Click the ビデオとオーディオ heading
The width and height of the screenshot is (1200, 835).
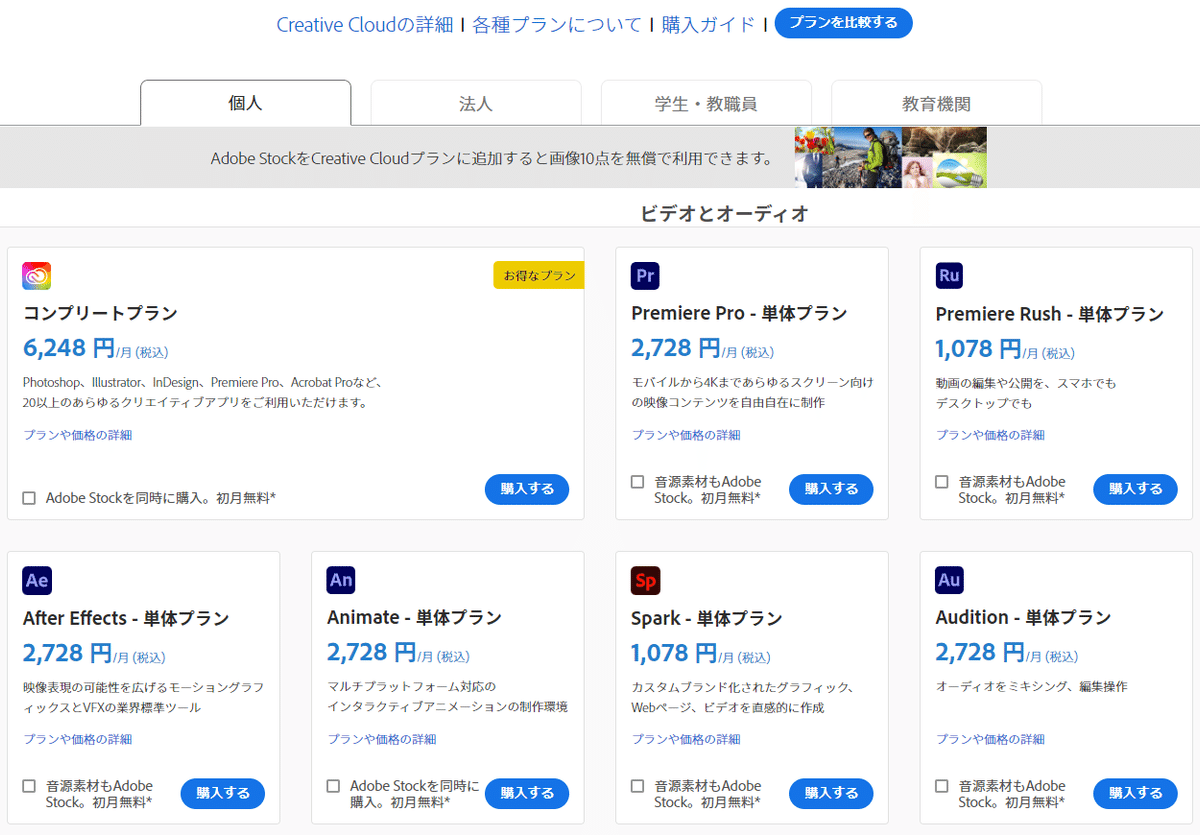[724, 213]
